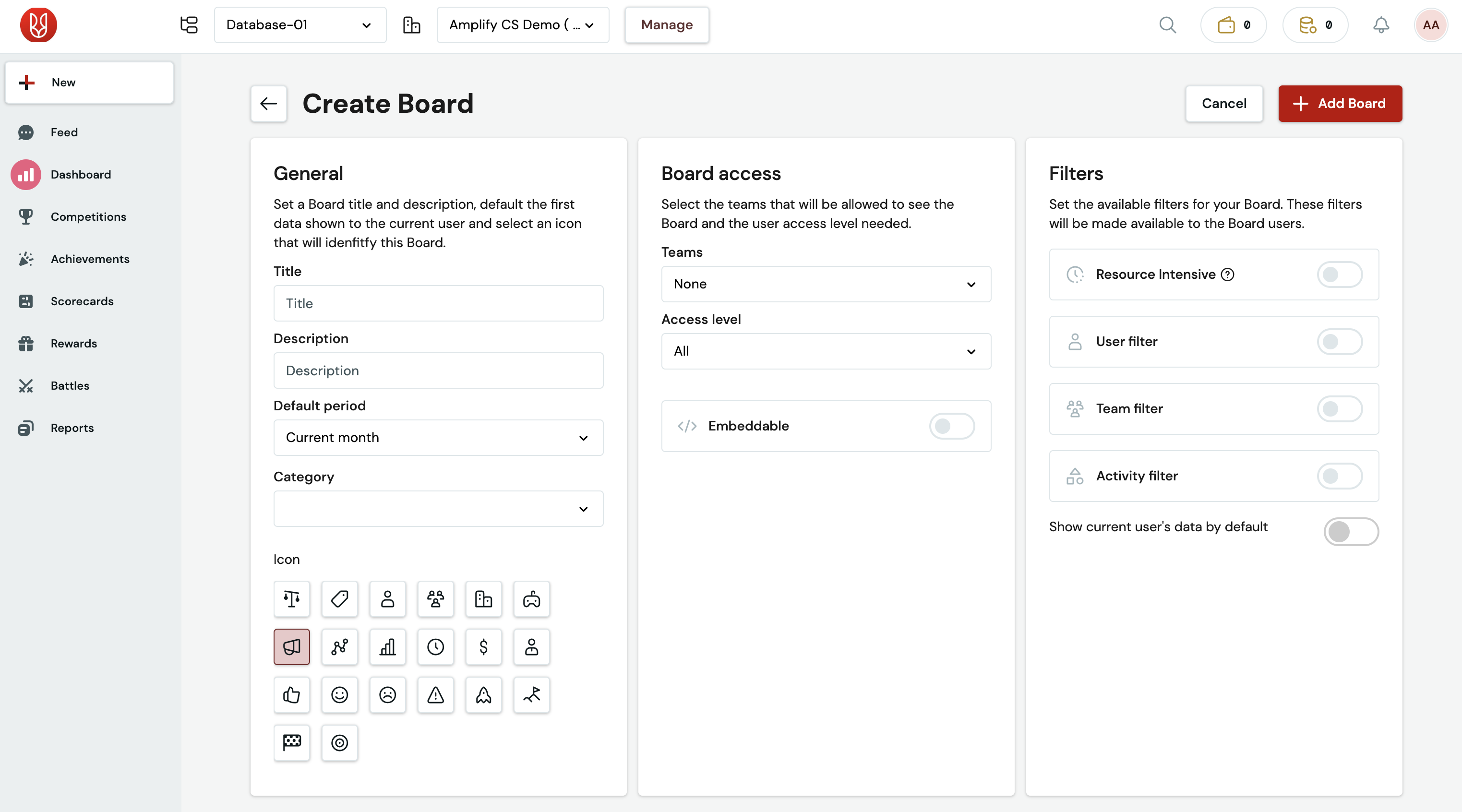
Task: Go back with the arrow button
Action: click(x=268, y=103)
